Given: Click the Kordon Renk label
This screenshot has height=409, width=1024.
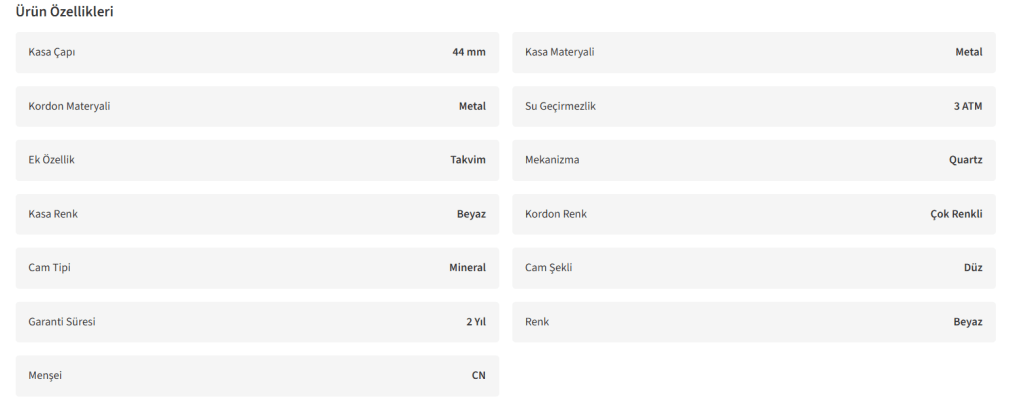Looking at the screenshot, I should click(x=556, y=214).
